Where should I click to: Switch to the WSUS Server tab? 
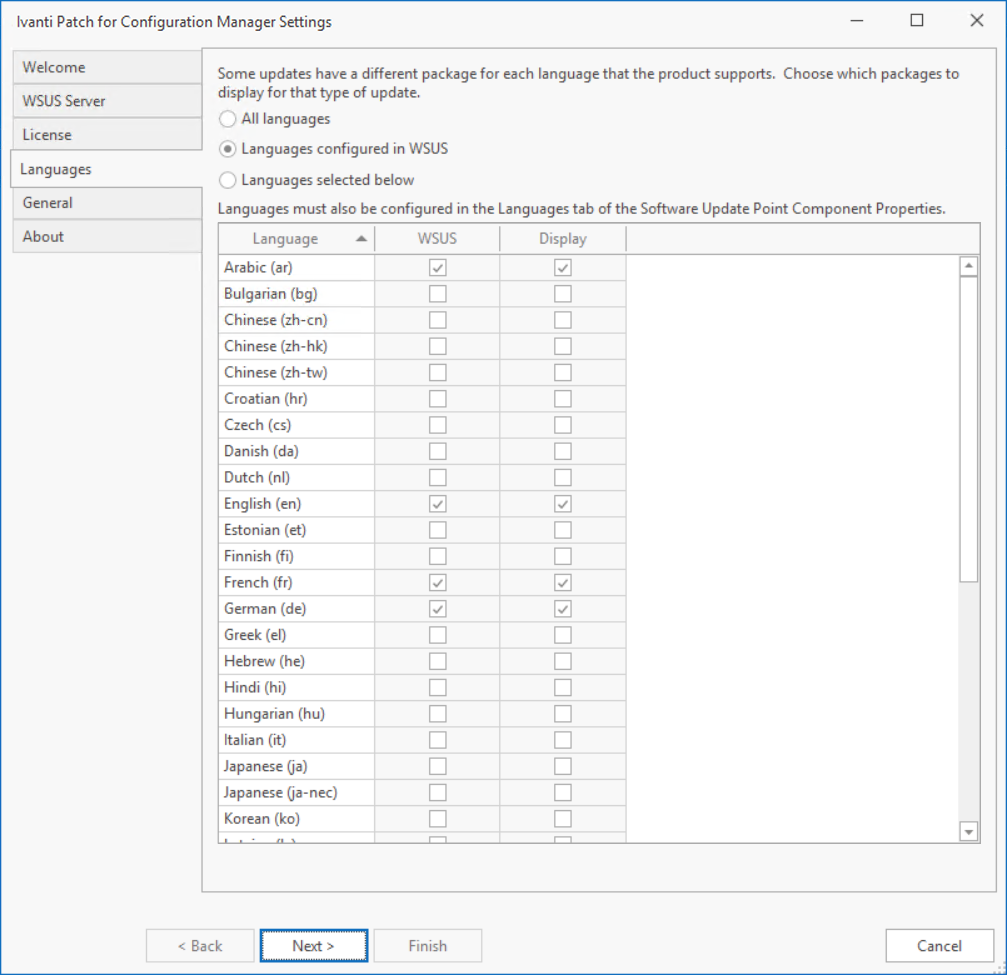tap(106, 101)
